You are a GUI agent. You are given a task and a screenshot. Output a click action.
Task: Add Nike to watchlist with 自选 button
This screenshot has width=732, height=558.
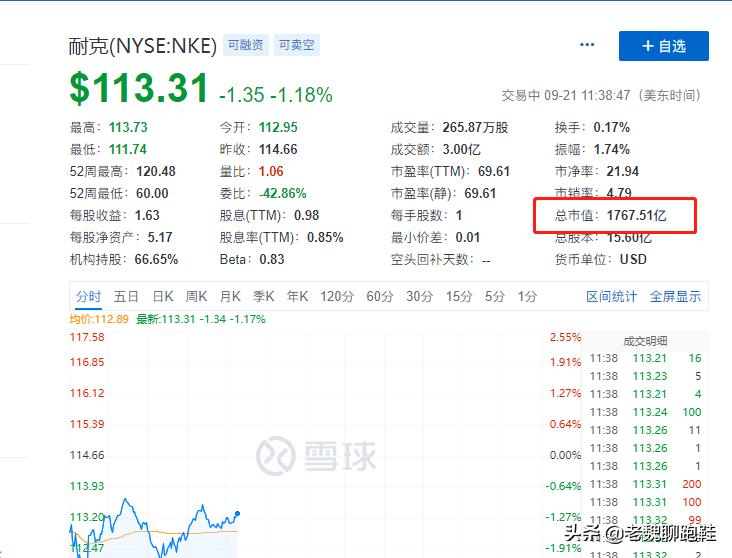tap(663, 46)
